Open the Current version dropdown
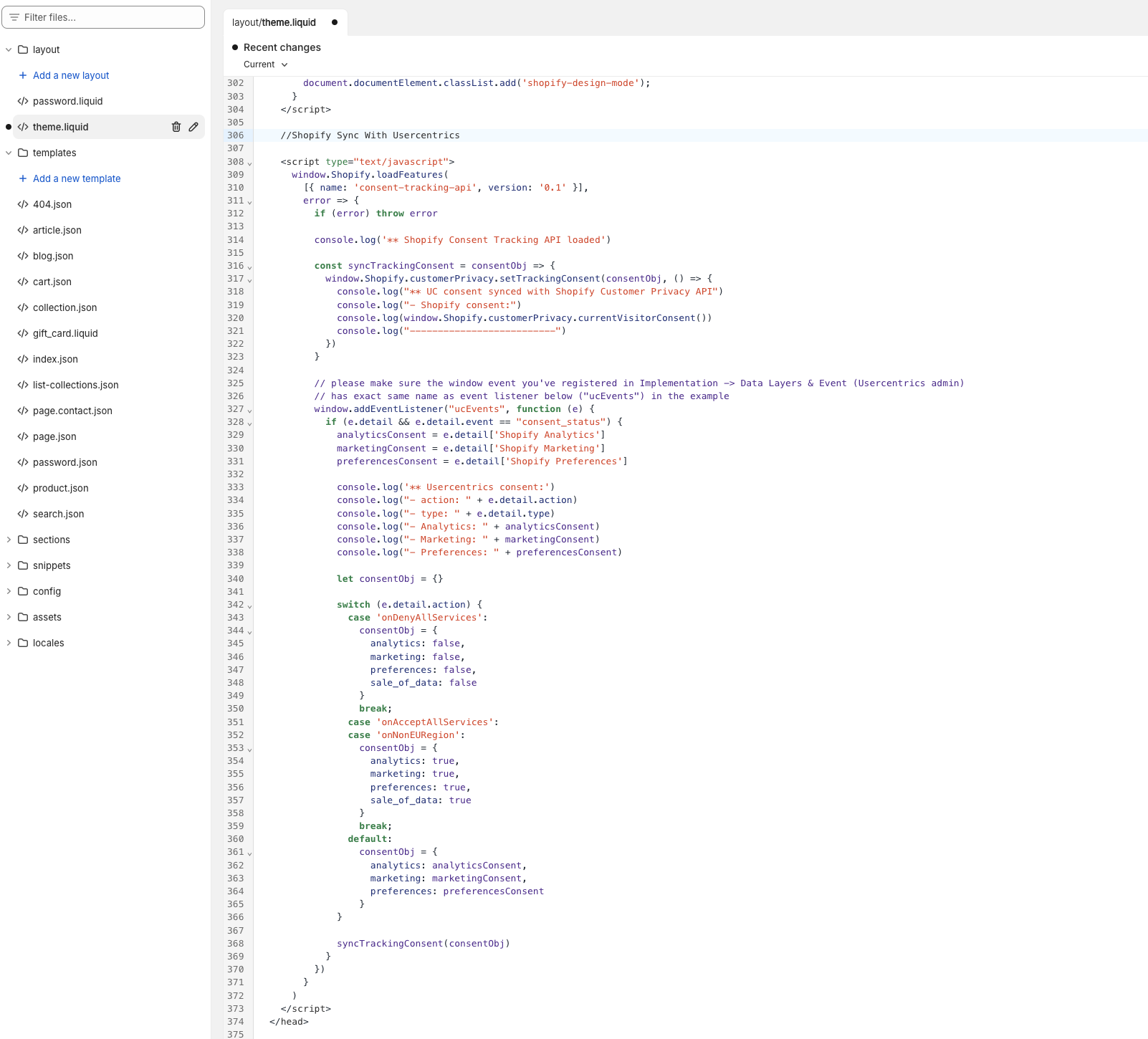 click(266, 64)
